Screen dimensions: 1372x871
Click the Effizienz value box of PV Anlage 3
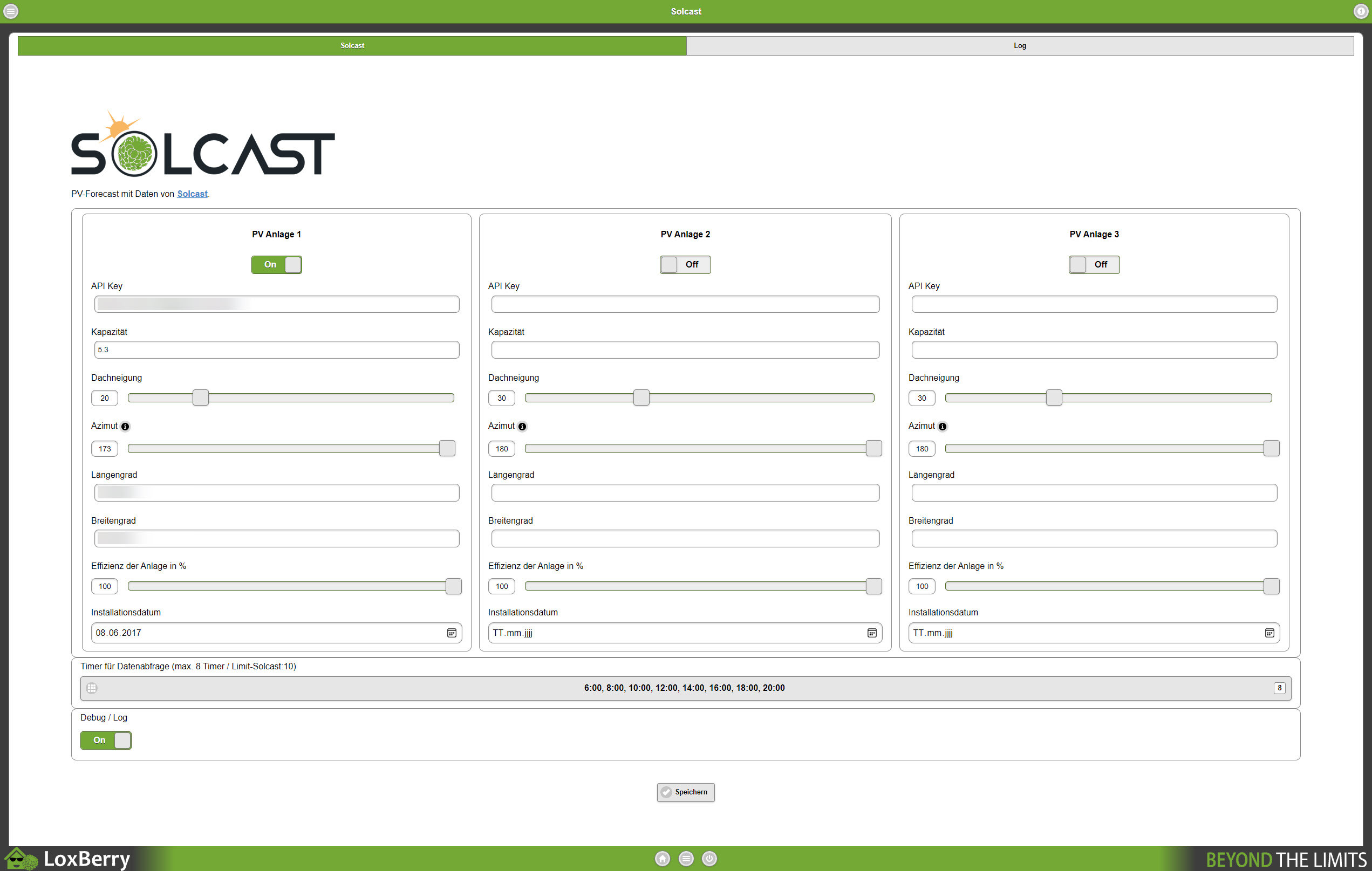pos(922,586)
